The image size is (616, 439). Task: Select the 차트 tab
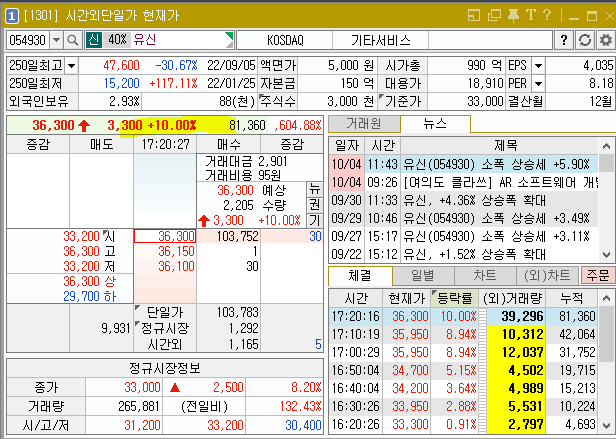pos(485,275)
